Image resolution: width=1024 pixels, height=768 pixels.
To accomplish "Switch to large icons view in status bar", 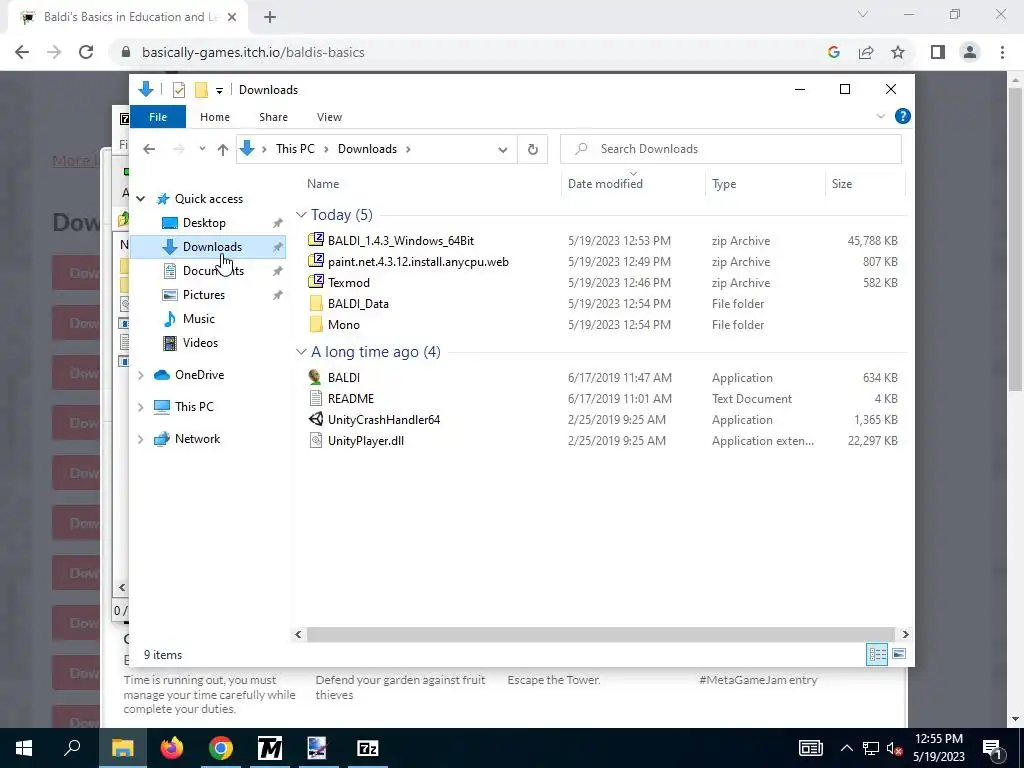I will 899,654.
